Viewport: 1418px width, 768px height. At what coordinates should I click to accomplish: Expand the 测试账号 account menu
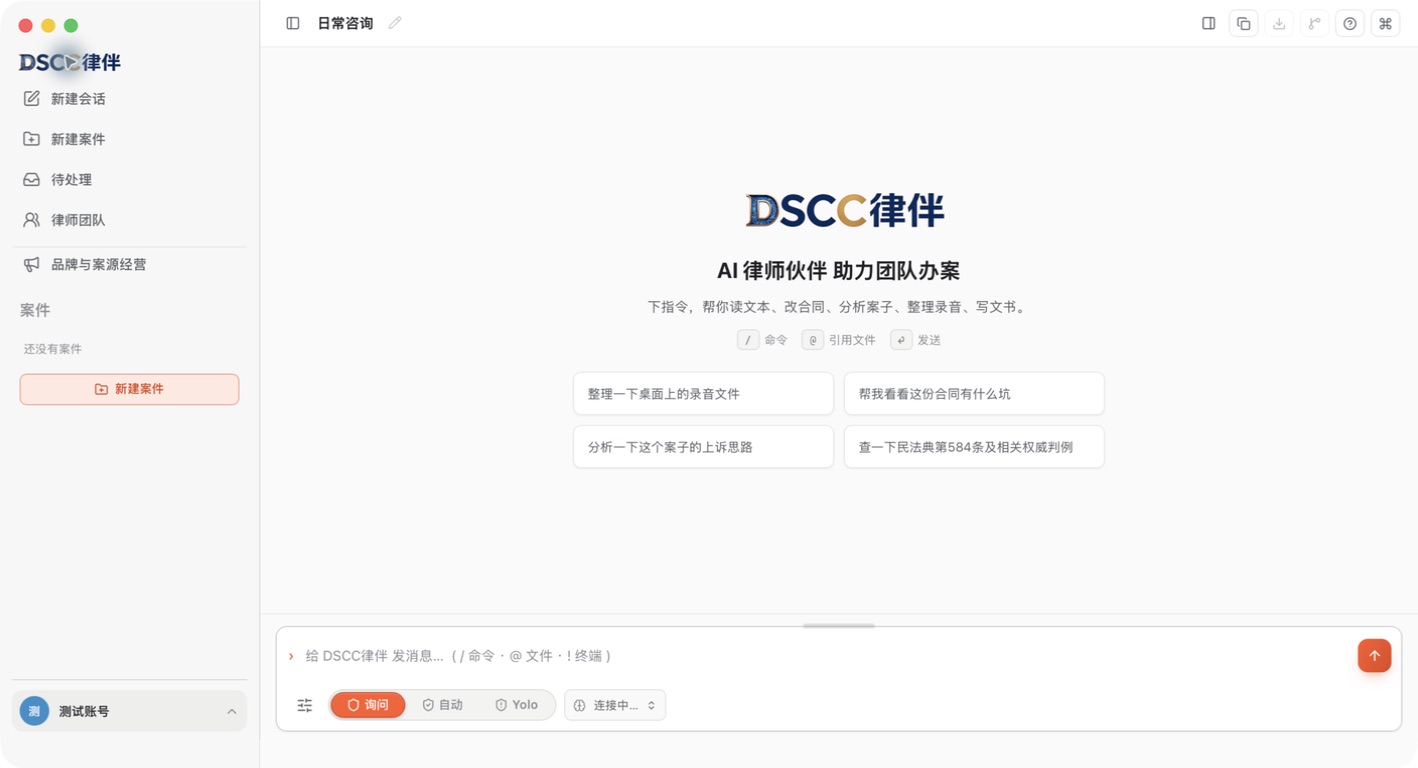pyautogui.click(x=129, y=711)
